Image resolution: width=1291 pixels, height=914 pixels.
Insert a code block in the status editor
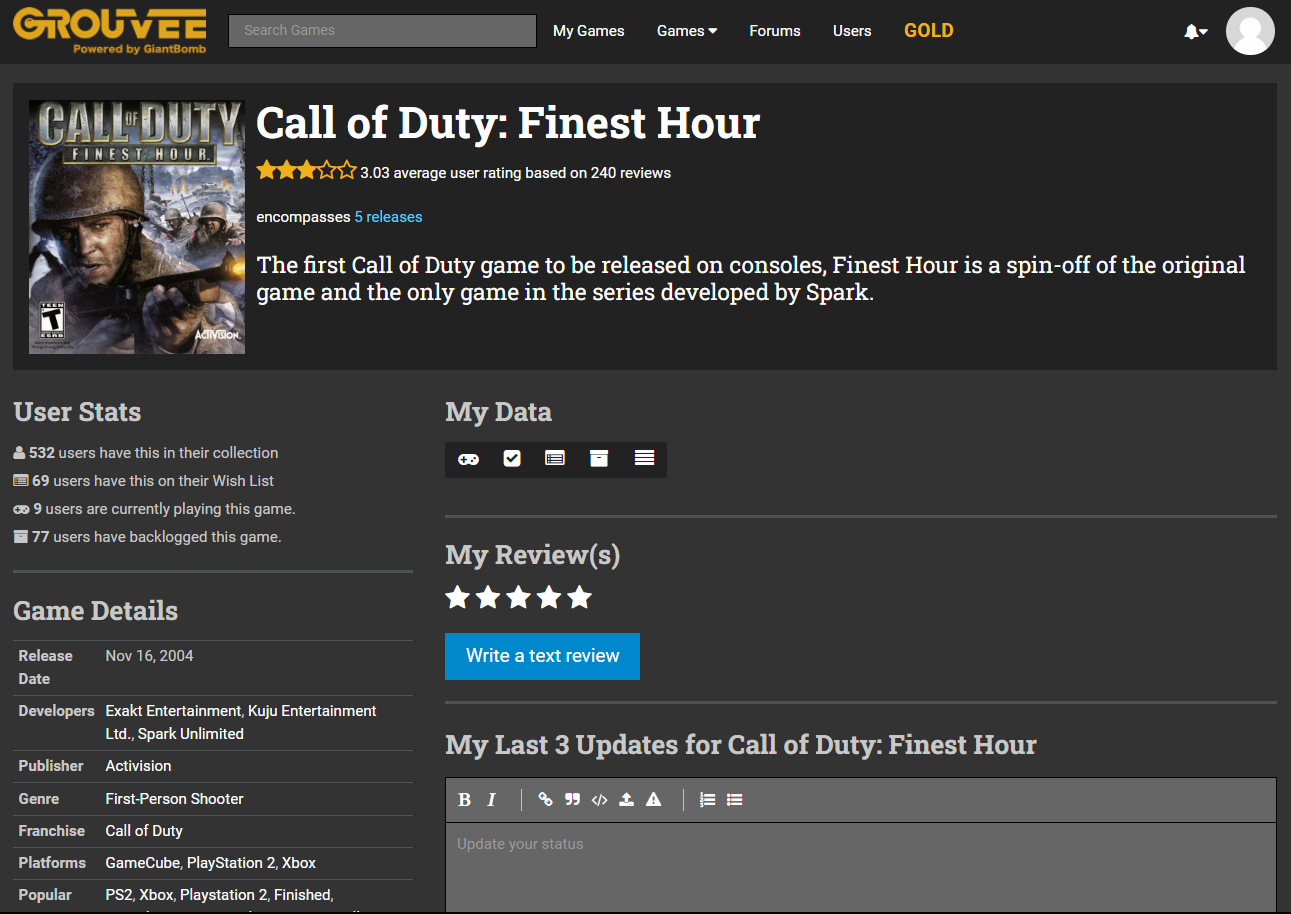click(599, 799)
